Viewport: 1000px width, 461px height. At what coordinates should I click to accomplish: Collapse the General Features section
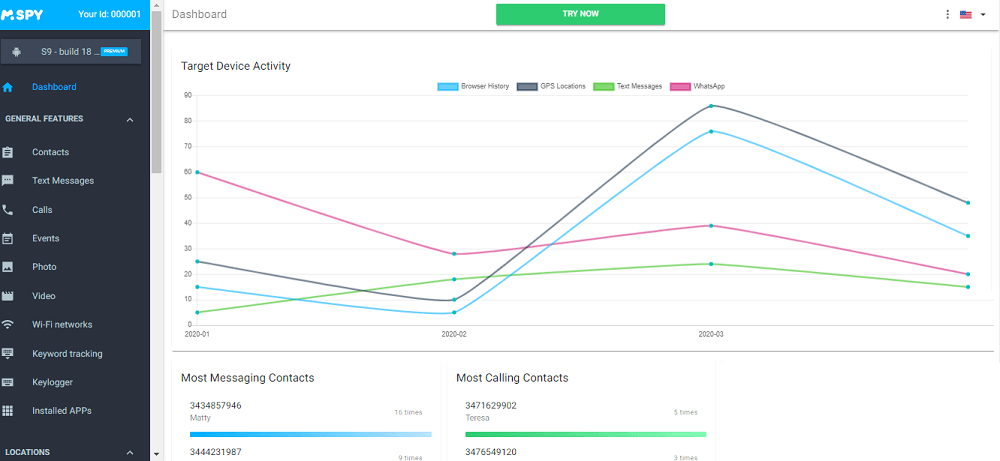[130, 120]
